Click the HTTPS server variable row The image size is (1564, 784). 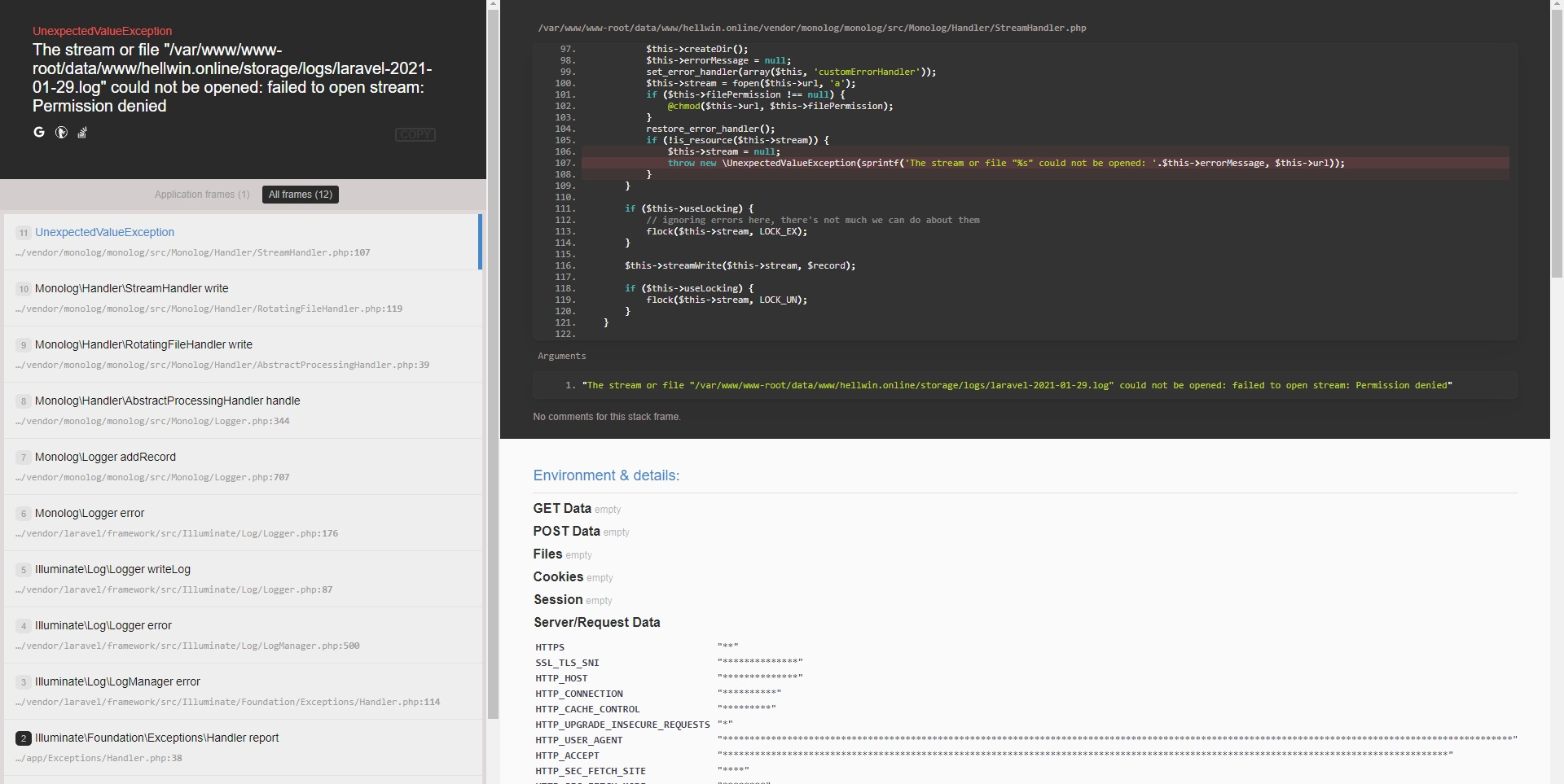1026,647
